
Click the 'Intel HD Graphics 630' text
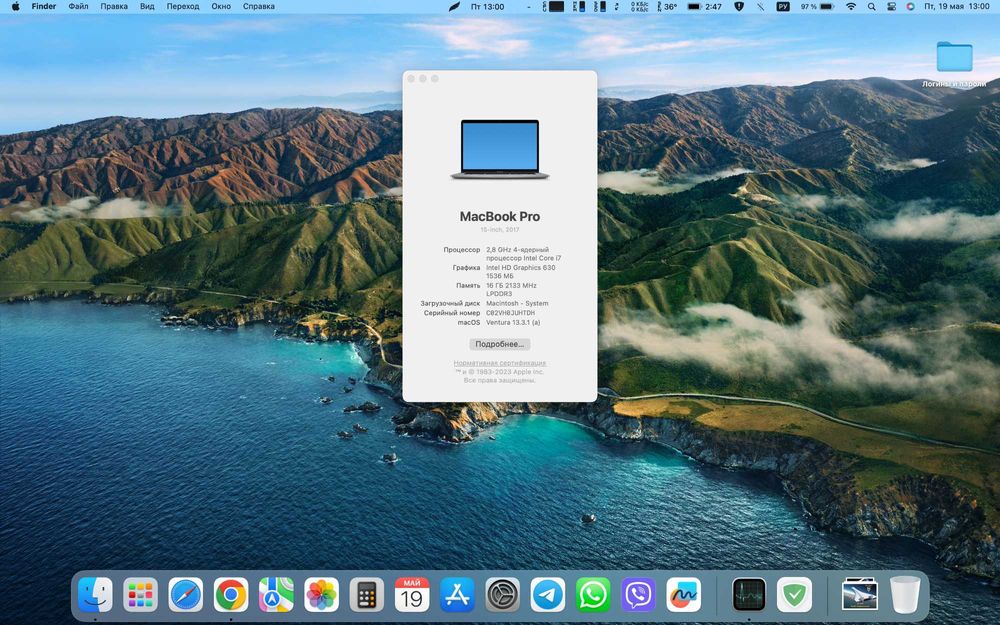(x=520, y=268)
